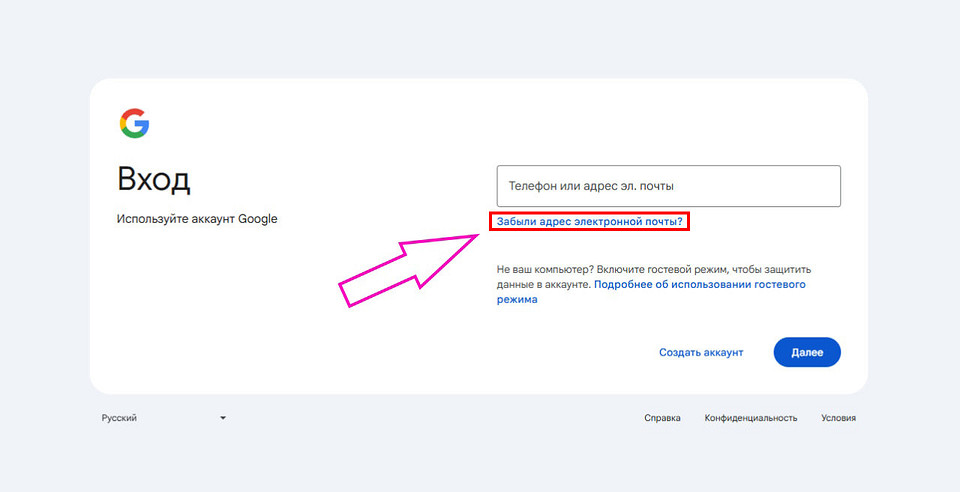Viewport: 960px width, 492px height.
Task: Click the word Google in the subtitle
Action: pos(257,219)
